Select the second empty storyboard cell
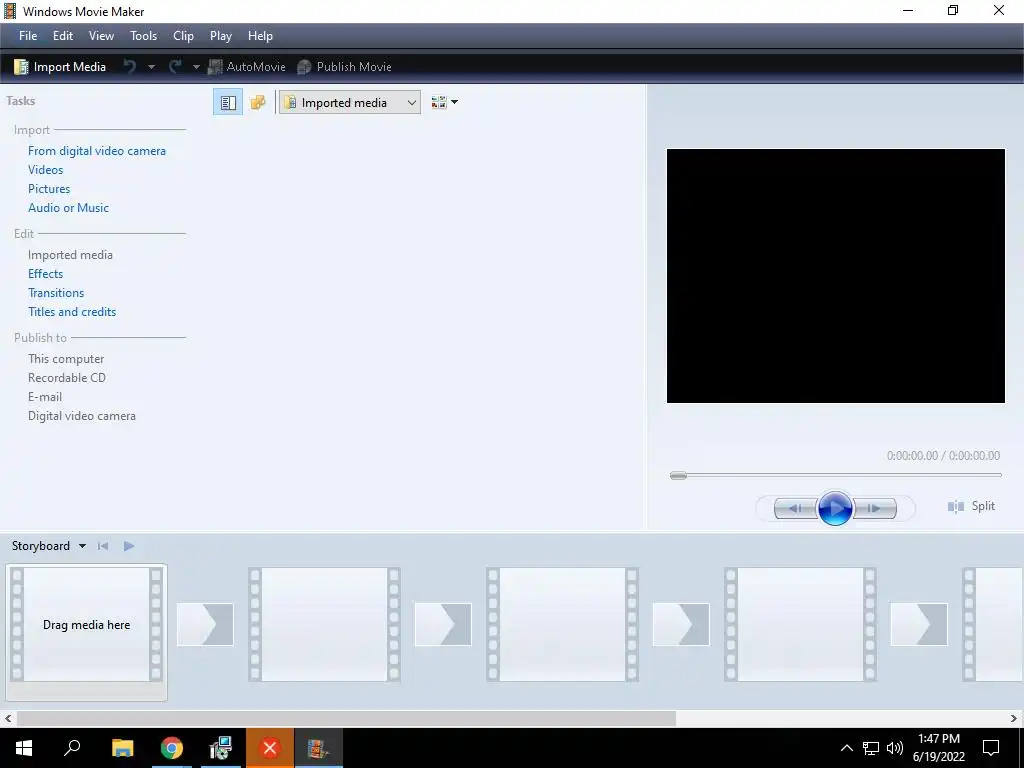The image size is (1024, 768). click(x=325, y=625)
